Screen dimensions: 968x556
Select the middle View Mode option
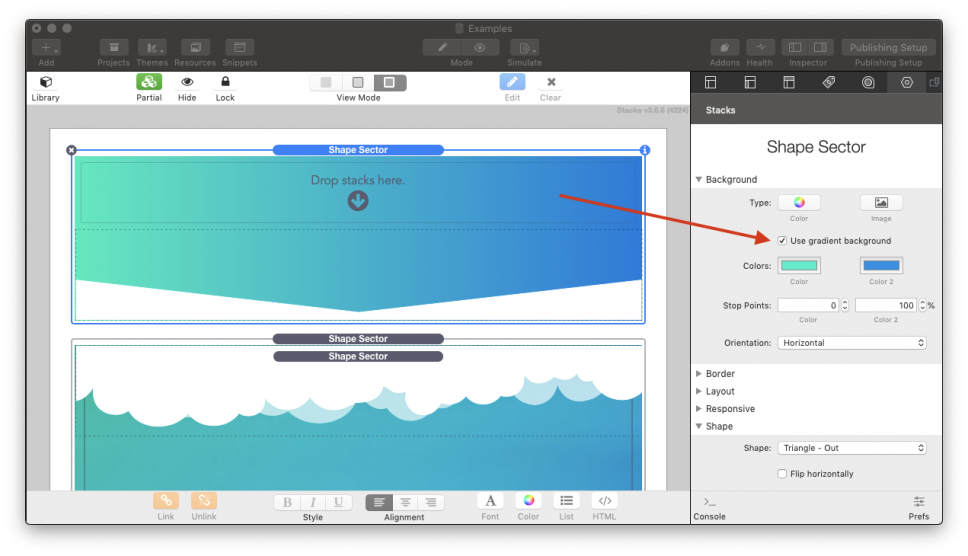358,83
